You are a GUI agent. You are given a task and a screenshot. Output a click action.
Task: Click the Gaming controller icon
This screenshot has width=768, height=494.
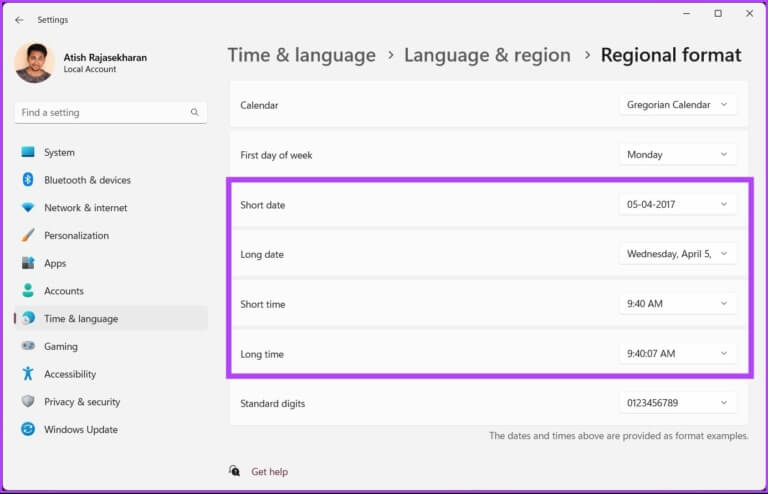click(28, 346)
